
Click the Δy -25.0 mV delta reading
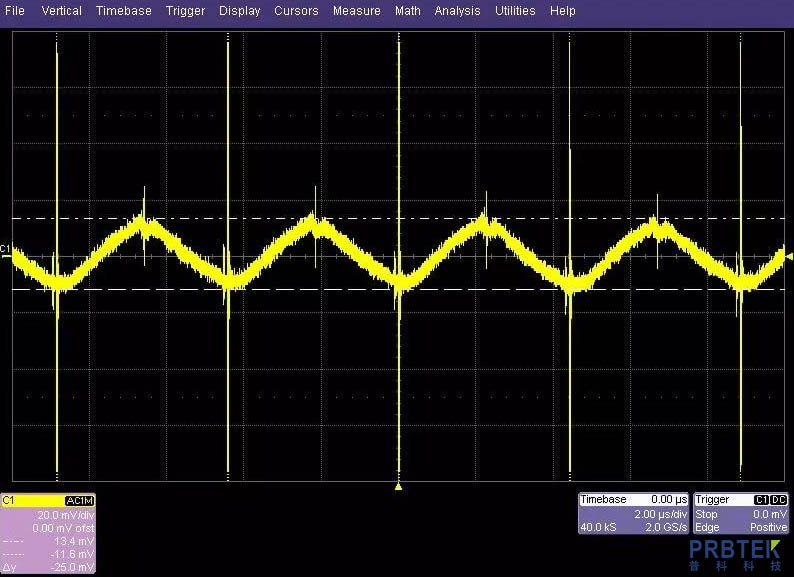pyautogui.click(x=48, y=567)
